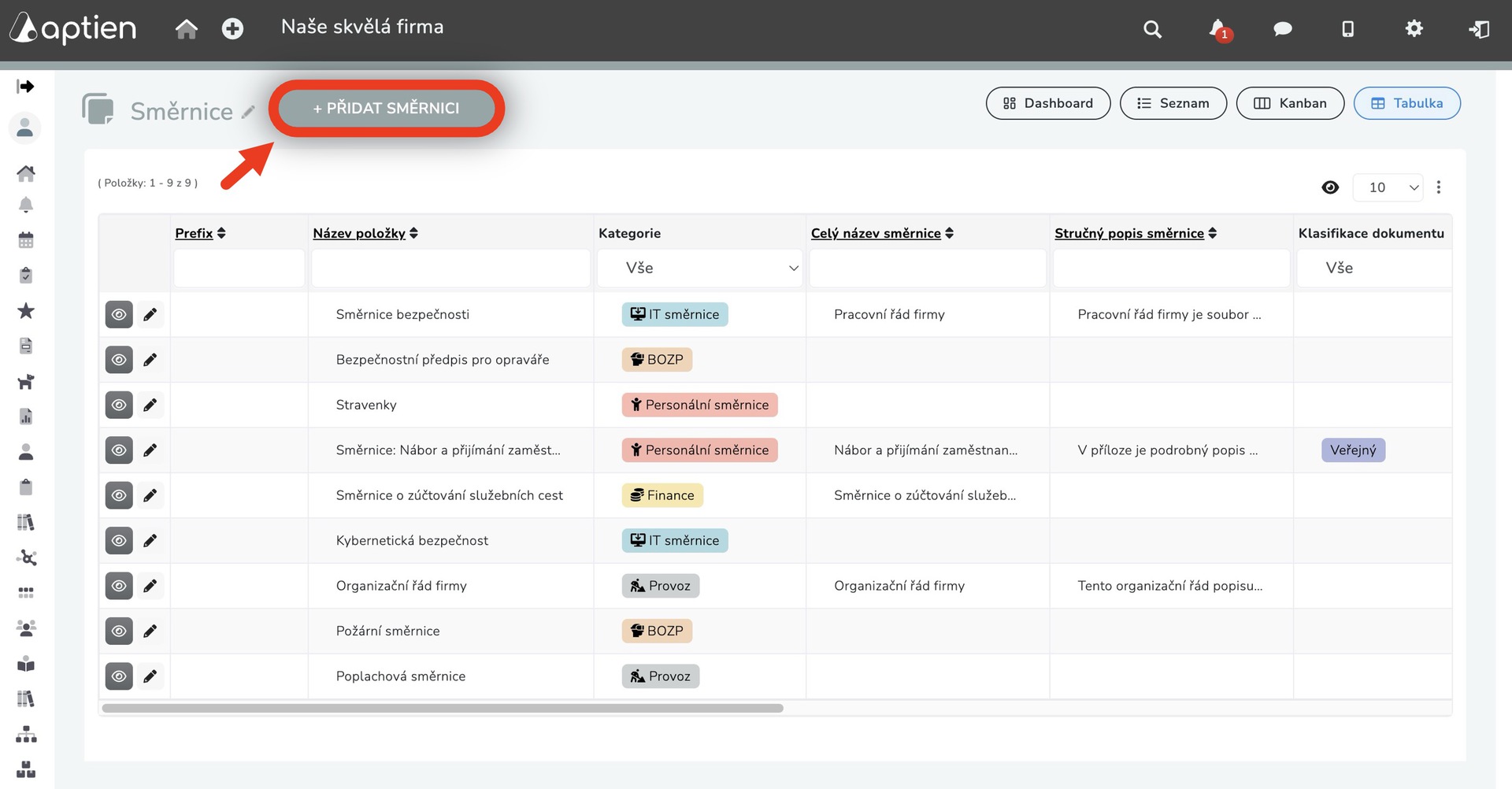View the Směrnice bezpečnosti row details
The height and width of the screenshot is (789, 1512).
pos(119,314)
